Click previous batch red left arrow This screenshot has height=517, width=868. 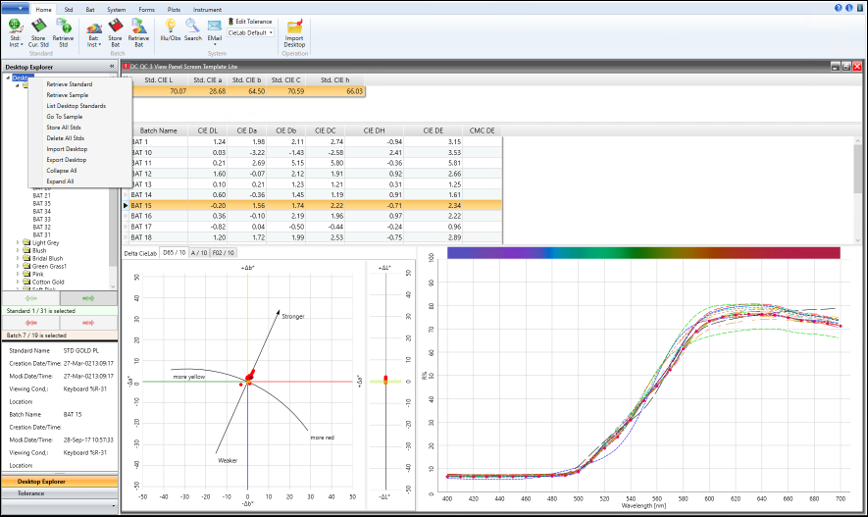[31, 323]
